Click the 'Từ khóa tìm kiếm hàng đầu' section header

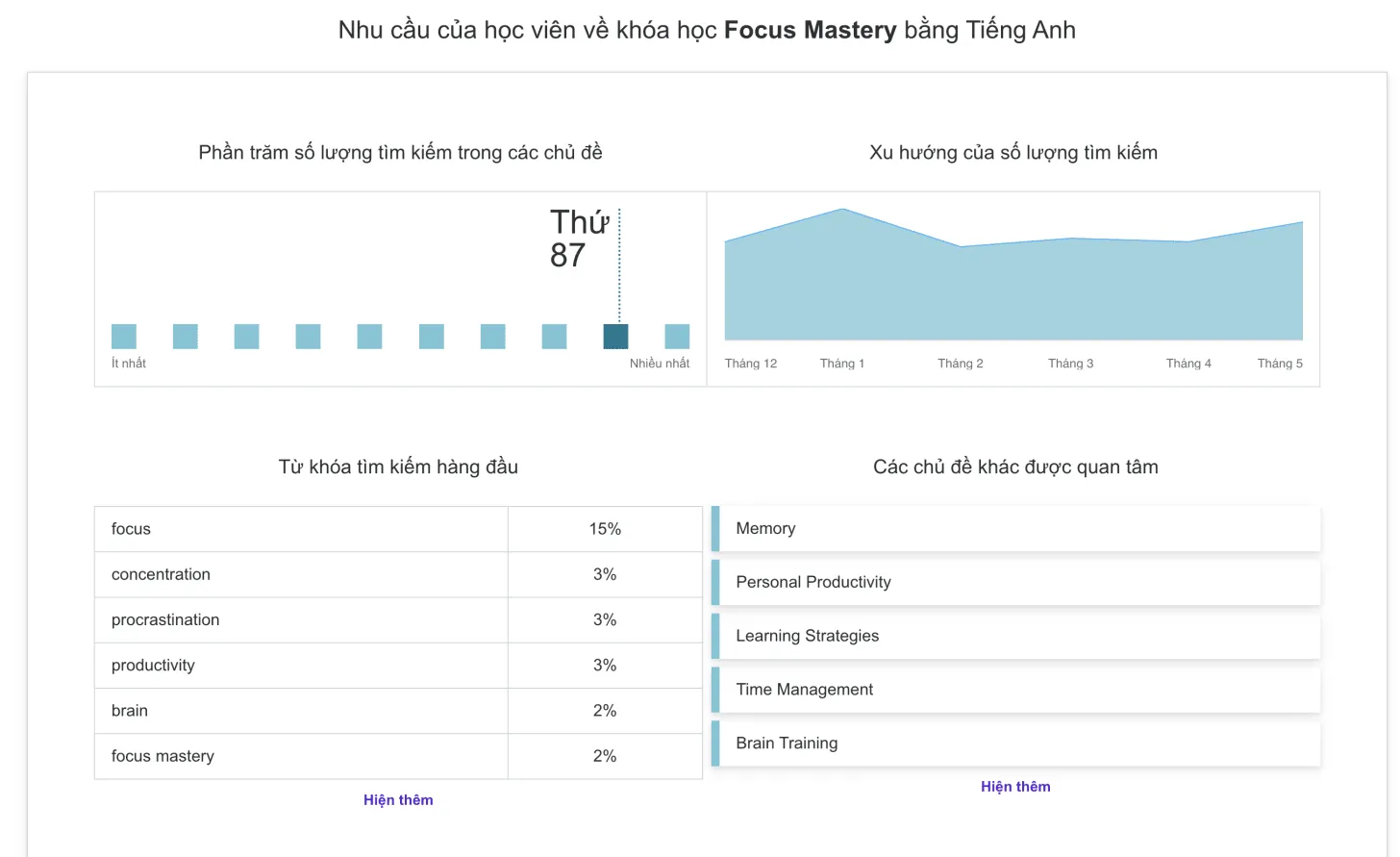398,466
